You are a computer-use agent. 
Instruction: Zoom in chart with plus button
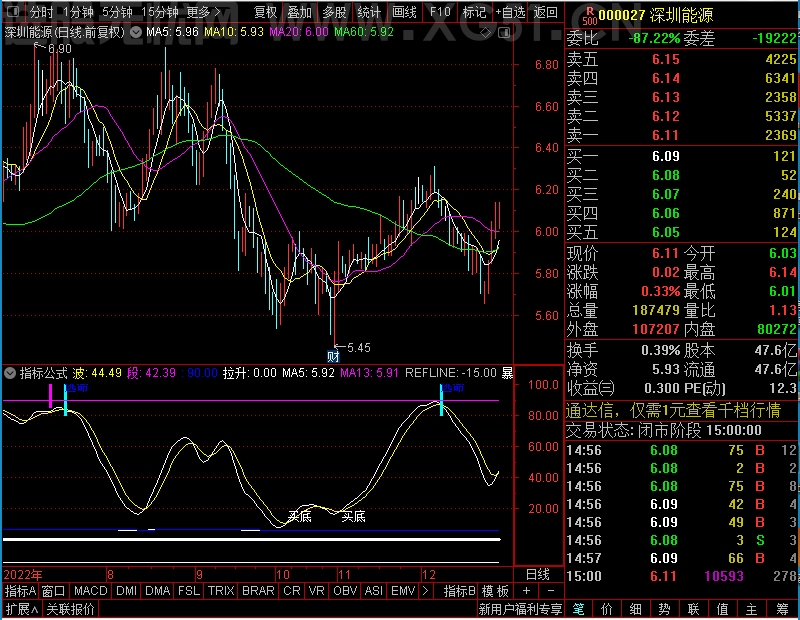coord(527,591)
